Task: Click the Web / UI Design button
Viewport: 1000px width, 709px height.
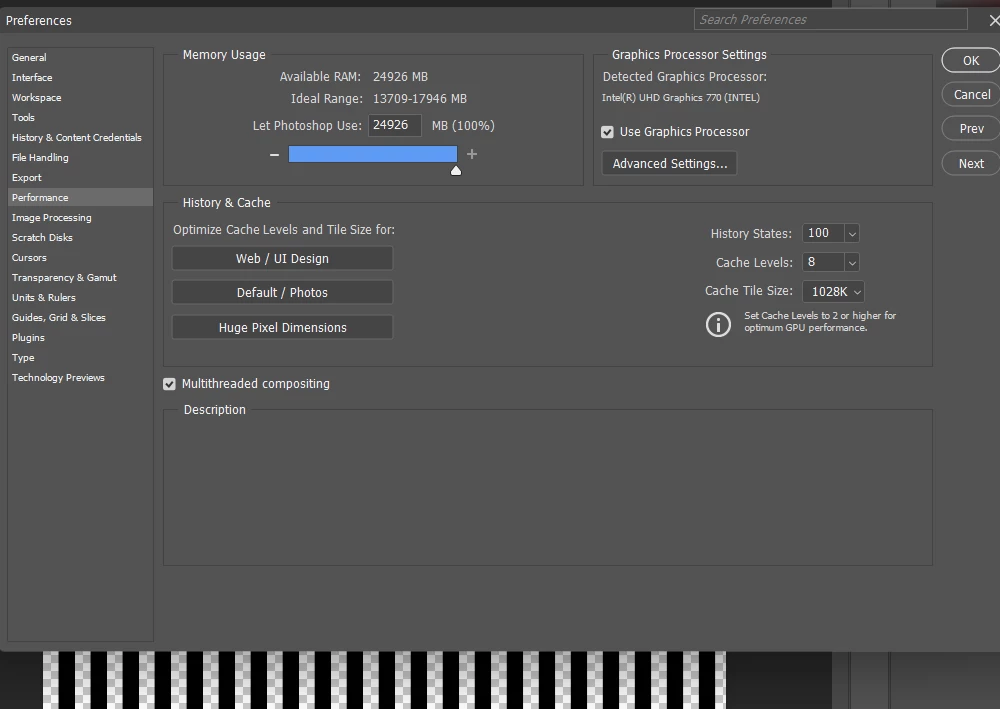Action: 283,258
